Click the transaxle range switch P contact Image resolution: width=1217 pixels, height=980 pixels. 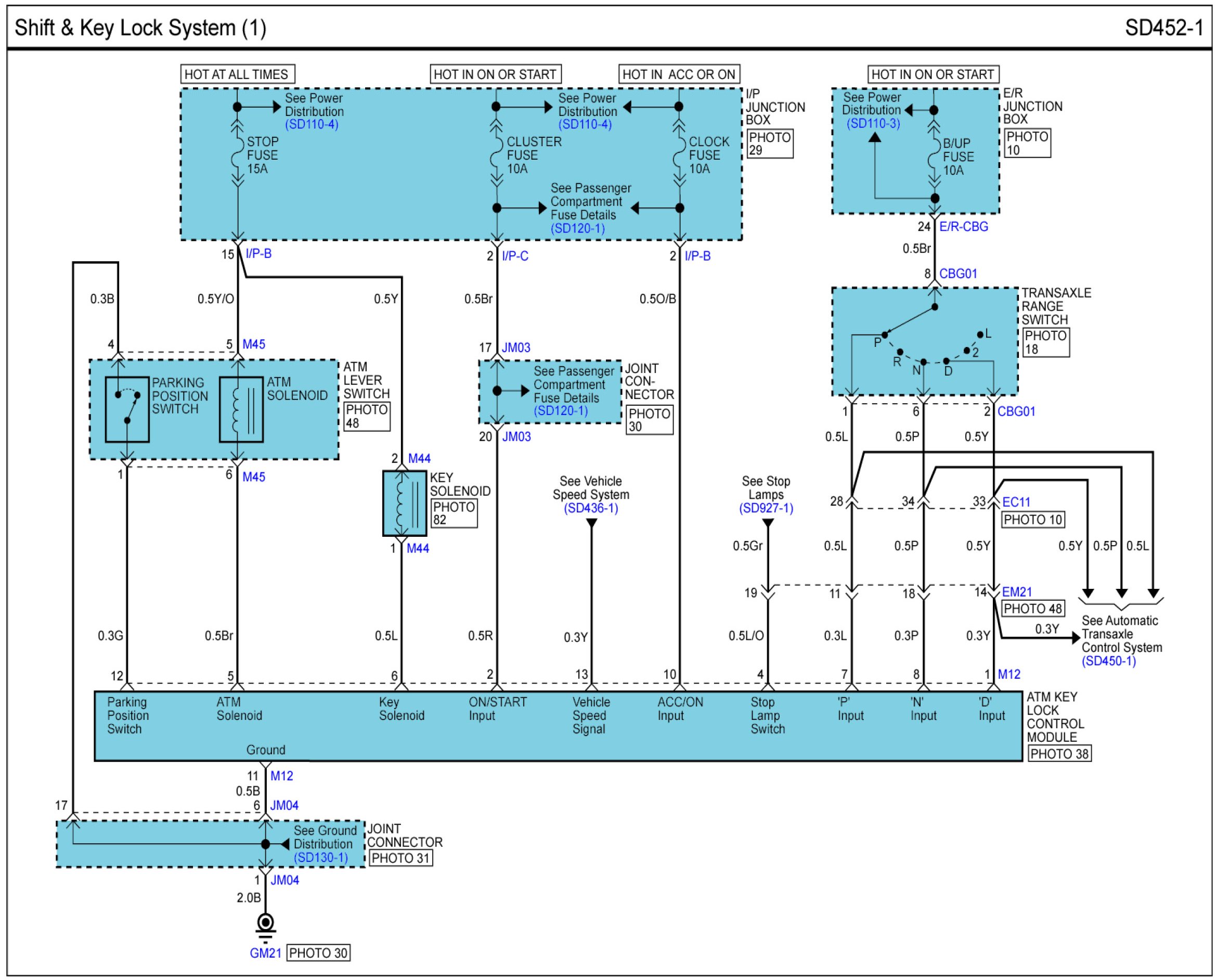(x=885, y=336)
